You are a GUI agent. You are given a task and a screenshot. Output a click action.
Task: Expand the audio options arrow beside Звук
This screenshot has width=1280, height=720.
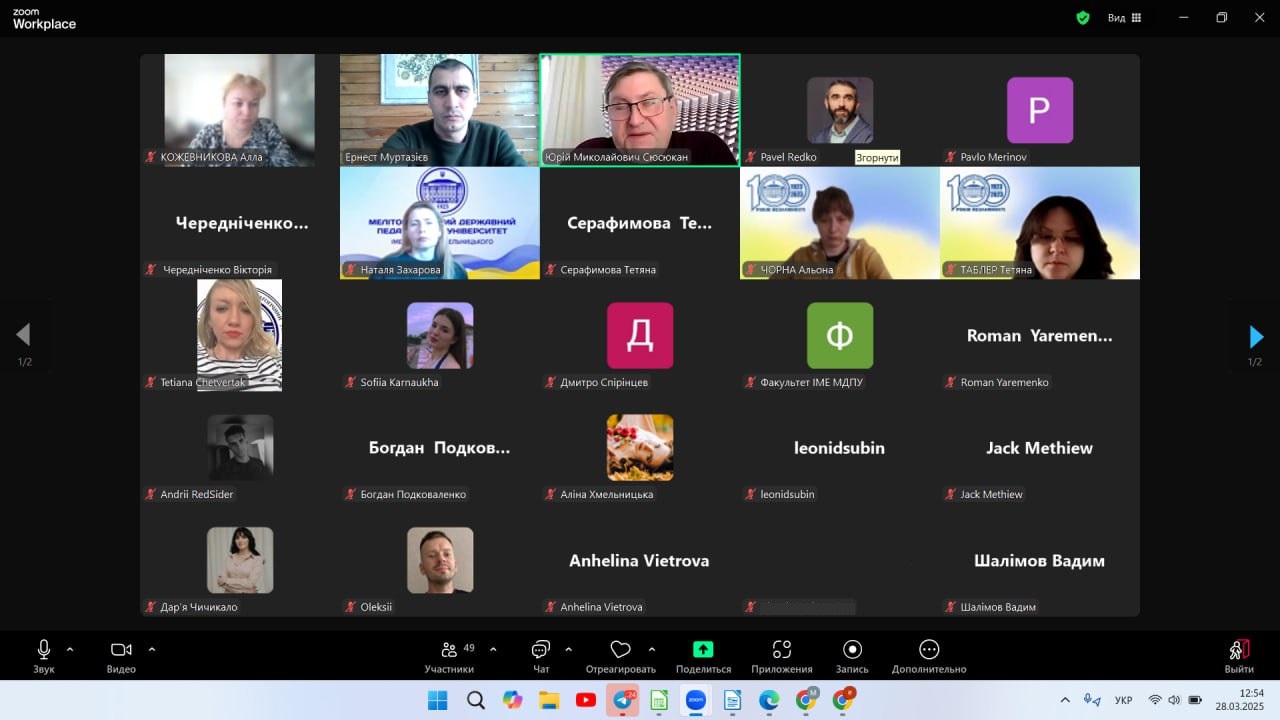70,649
